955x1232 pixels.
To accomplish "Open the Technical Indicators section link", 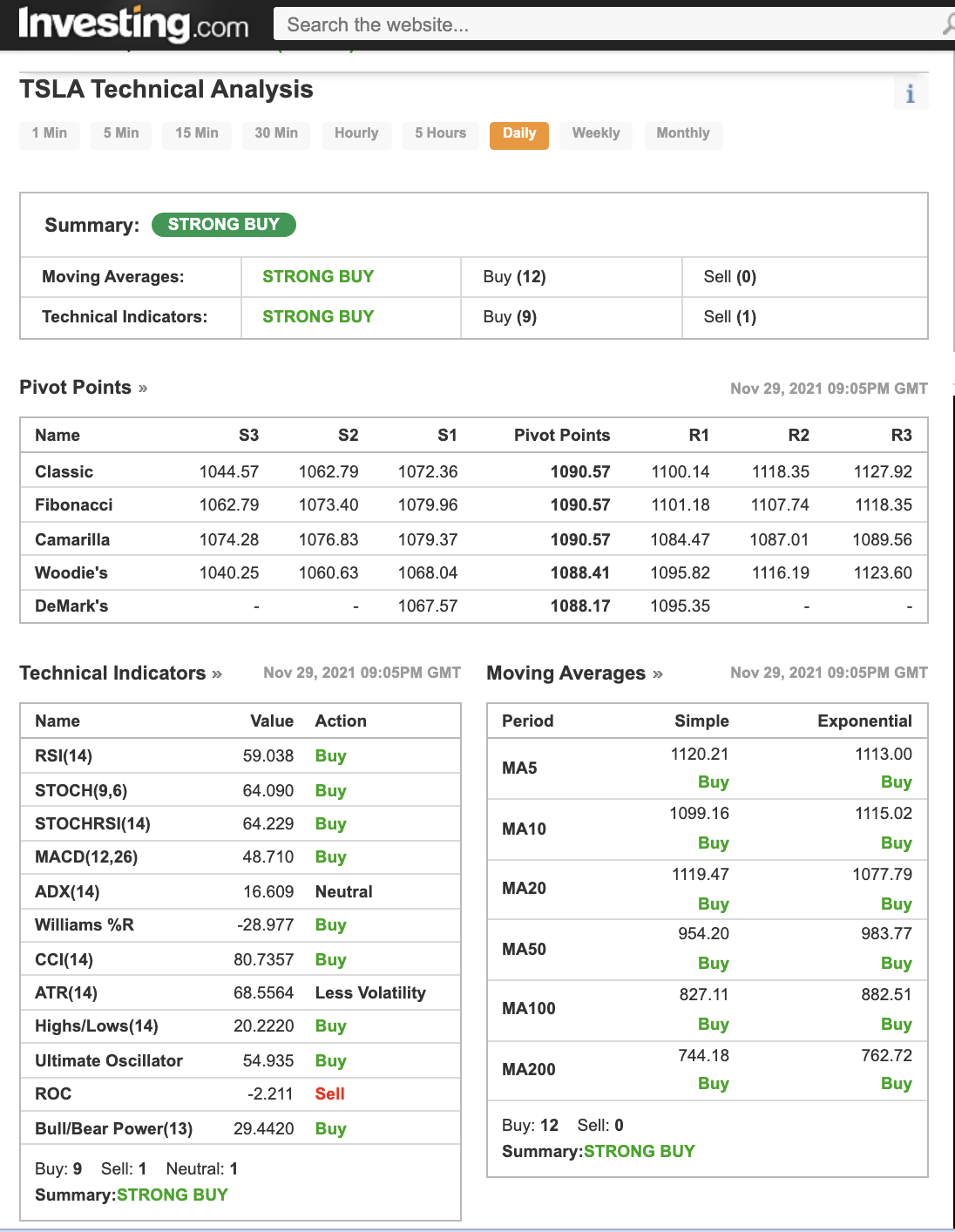I will click(121, 674).
